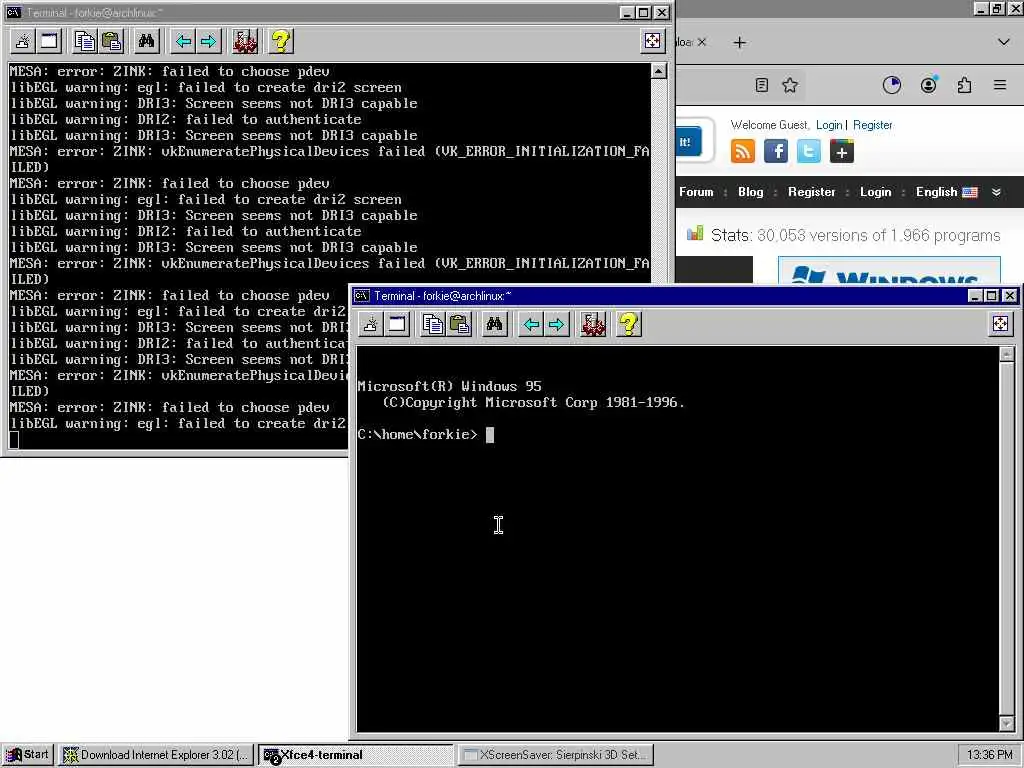
Task: Click at the C:\home\forkie> prompt
Action: 418,434
